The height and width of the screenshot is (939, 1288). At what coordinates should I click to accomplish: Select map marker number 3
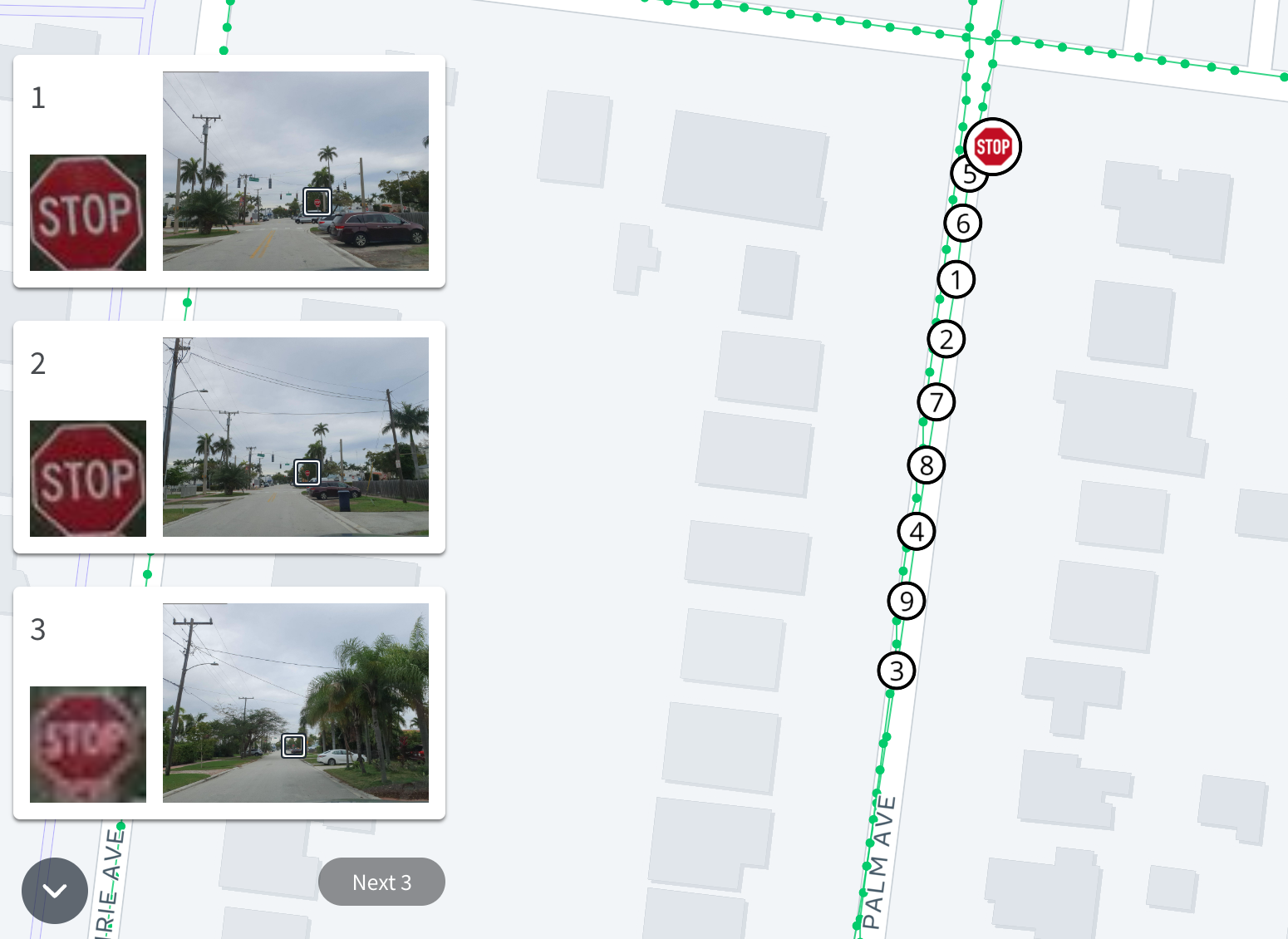[897, 671]
